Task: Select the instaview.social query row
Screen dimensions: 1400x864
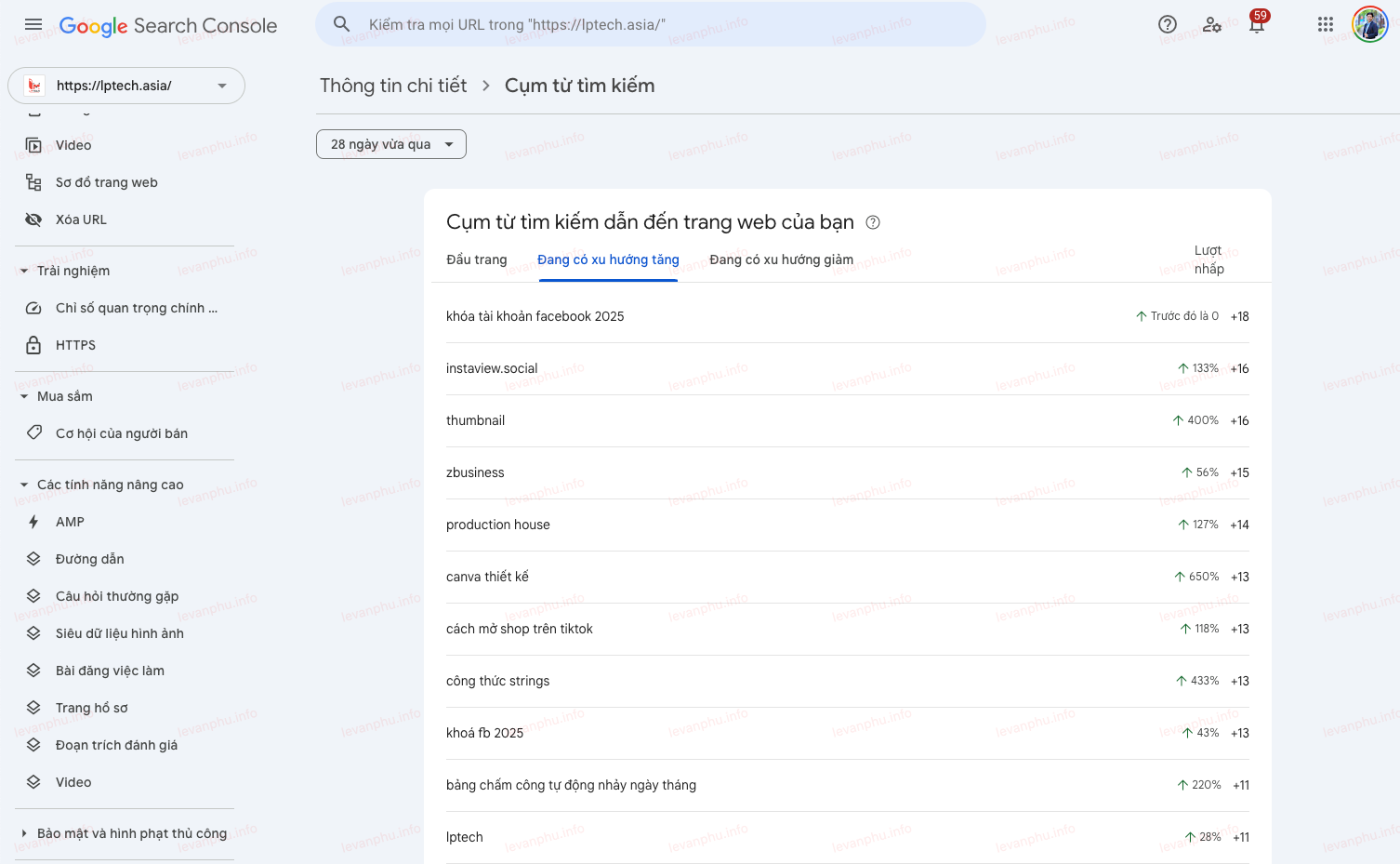Action: (x=848, y=368)
